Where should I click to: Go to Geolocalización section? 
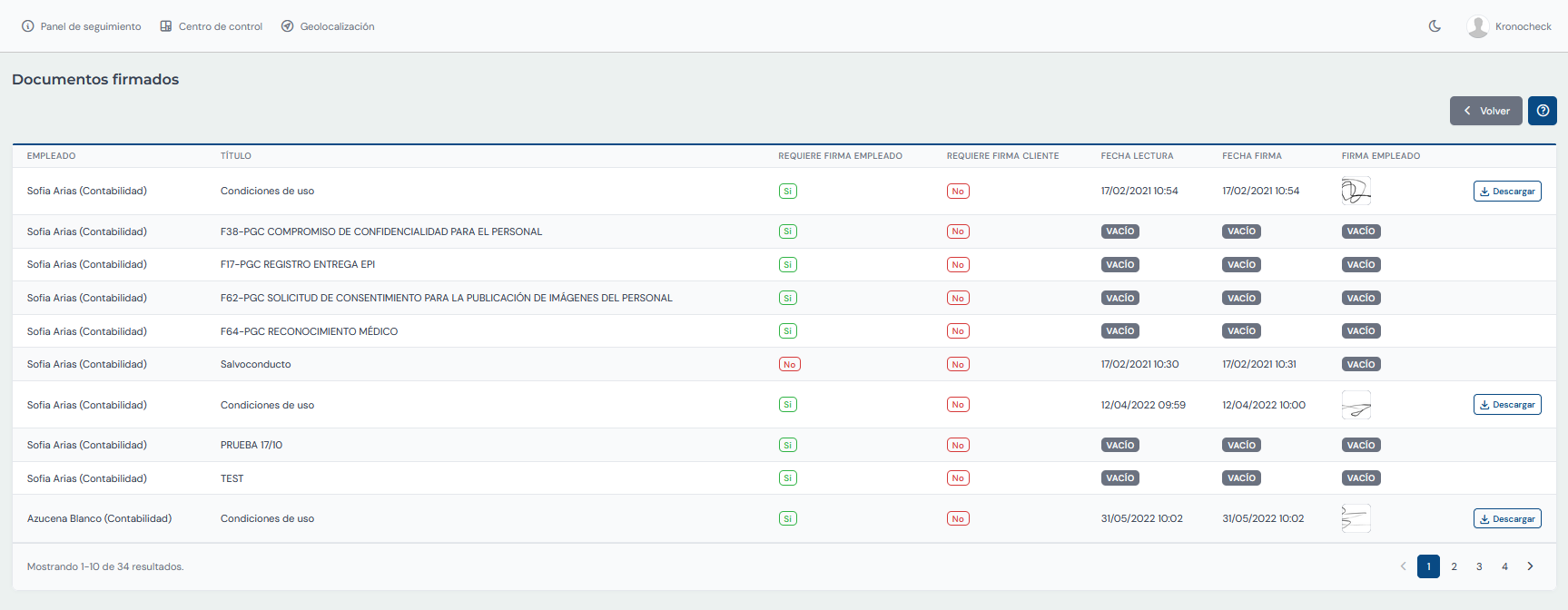328,26
